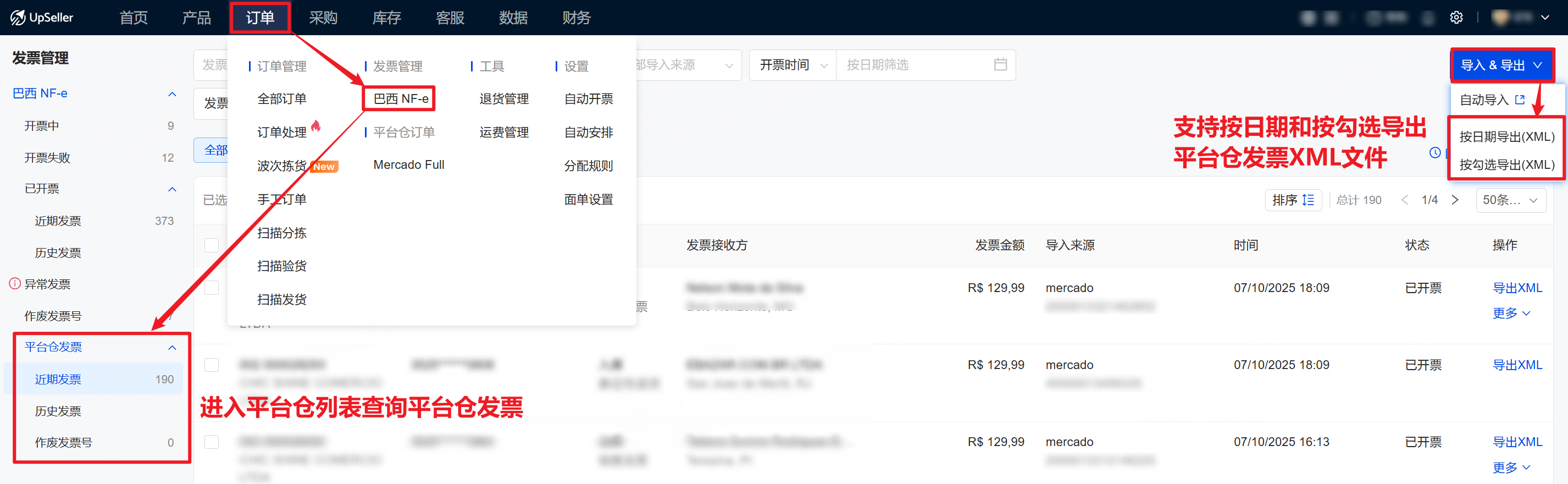1568x484 pixels.
Task: Click the 按日期筛选 date input field
Action: pyautogui.click(x=913, y=64)
